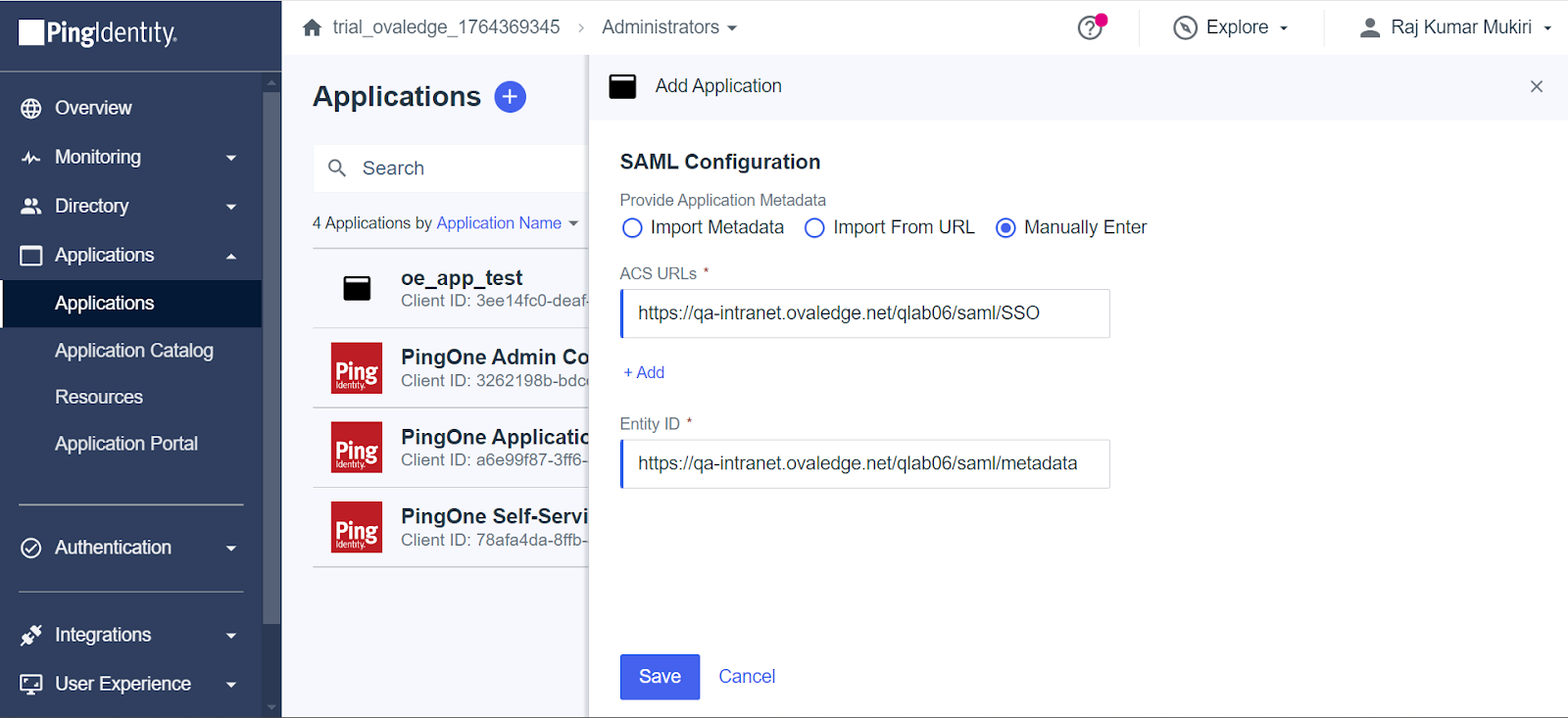The height and width of the screenshot is (718, 1568).
Task: Click the Applications window icon in sidebar
Action: (31, 255)
